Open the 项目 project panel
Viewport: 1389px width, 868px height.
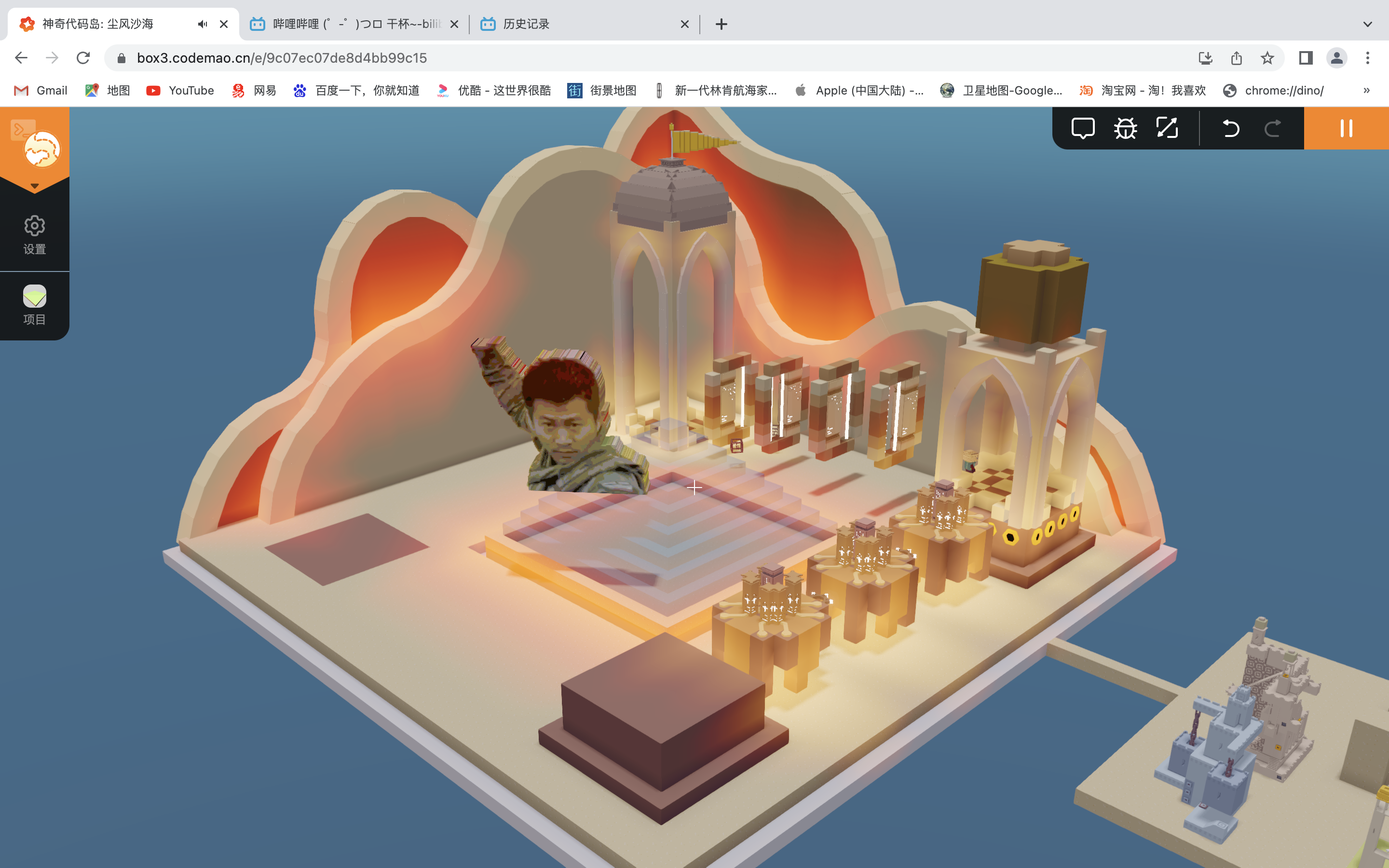click(34, 305)
